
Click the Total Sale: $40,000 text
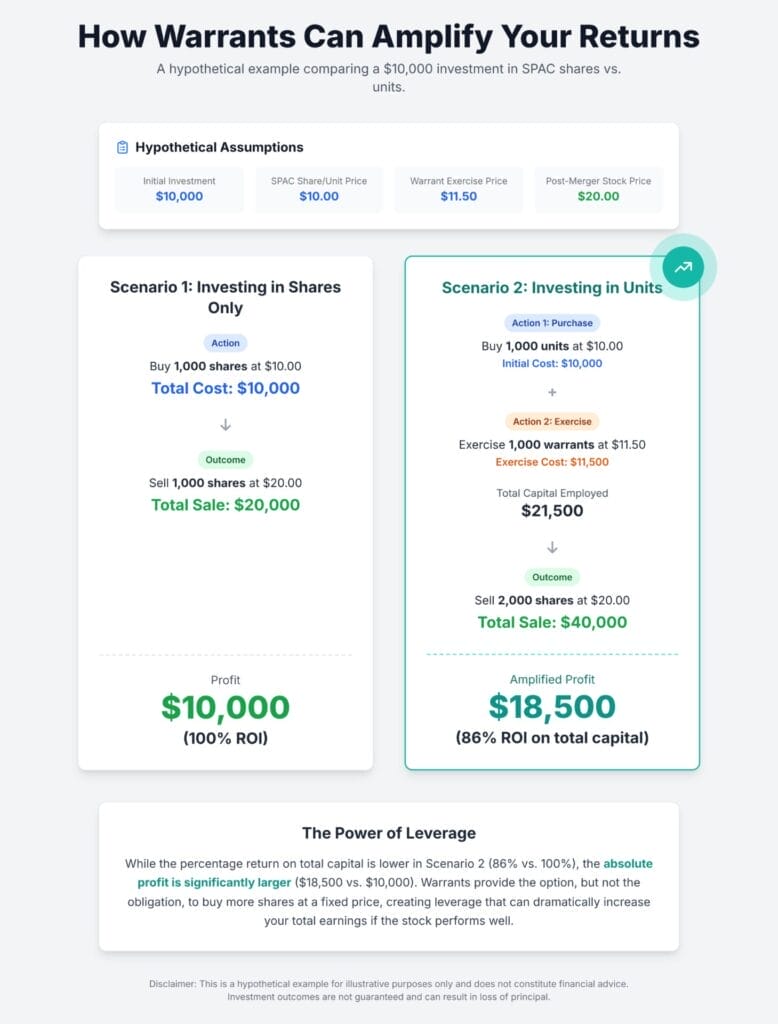pyautogui.click(x=552, y=622)
